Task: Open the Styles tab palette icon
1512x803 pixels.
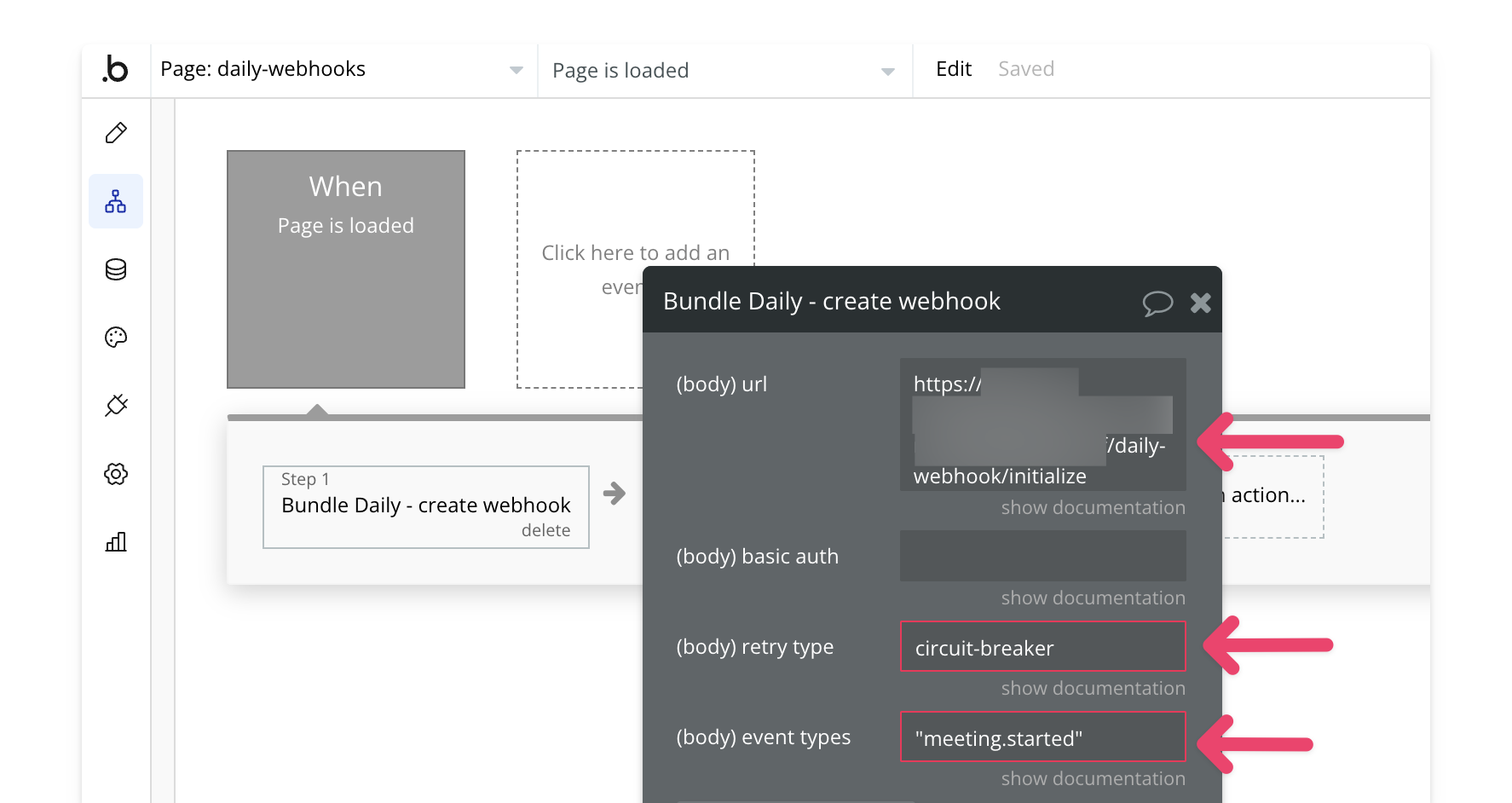Action: pos(116,338)
